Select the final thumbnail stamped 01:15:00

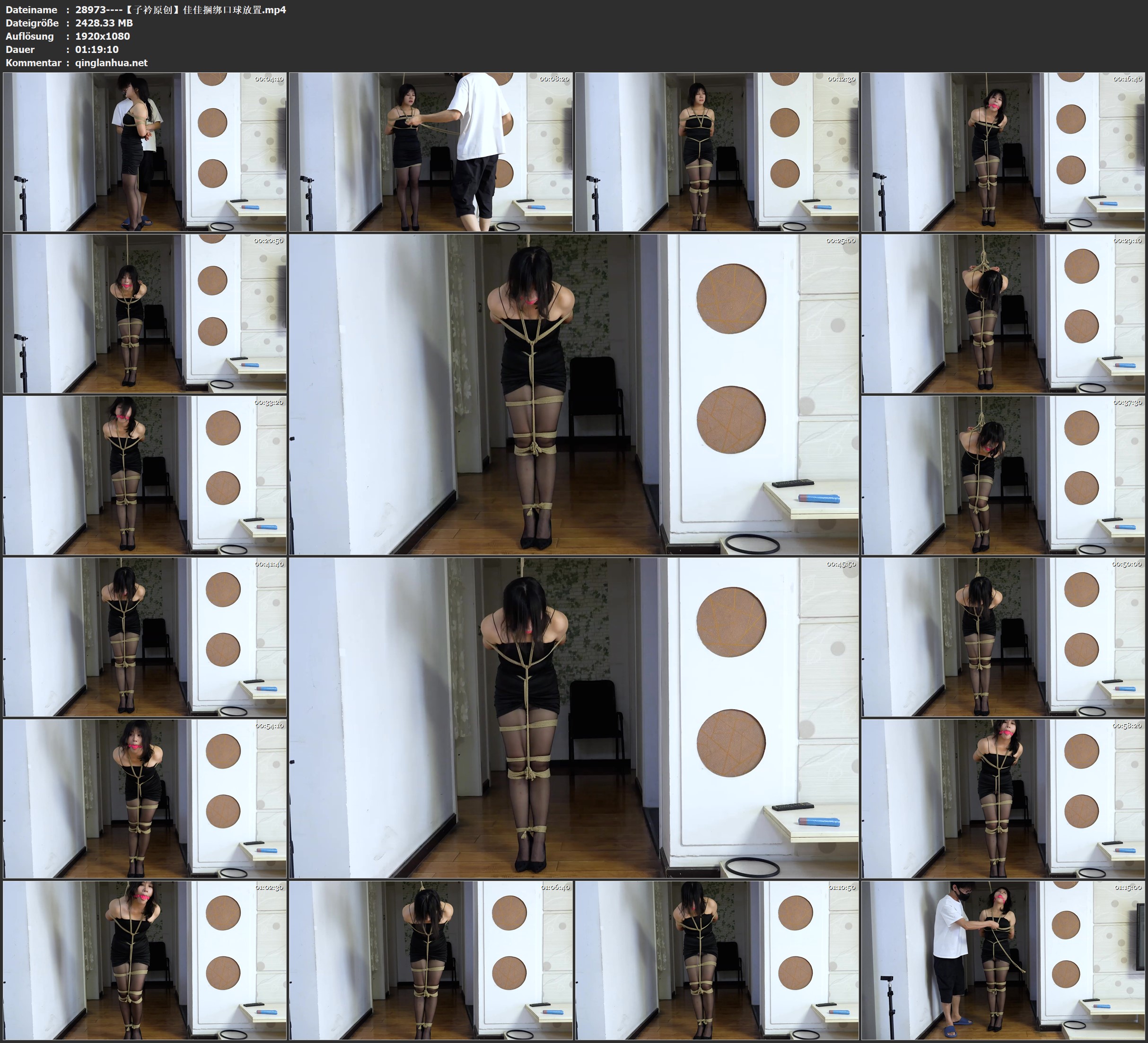pos(1003,960)
